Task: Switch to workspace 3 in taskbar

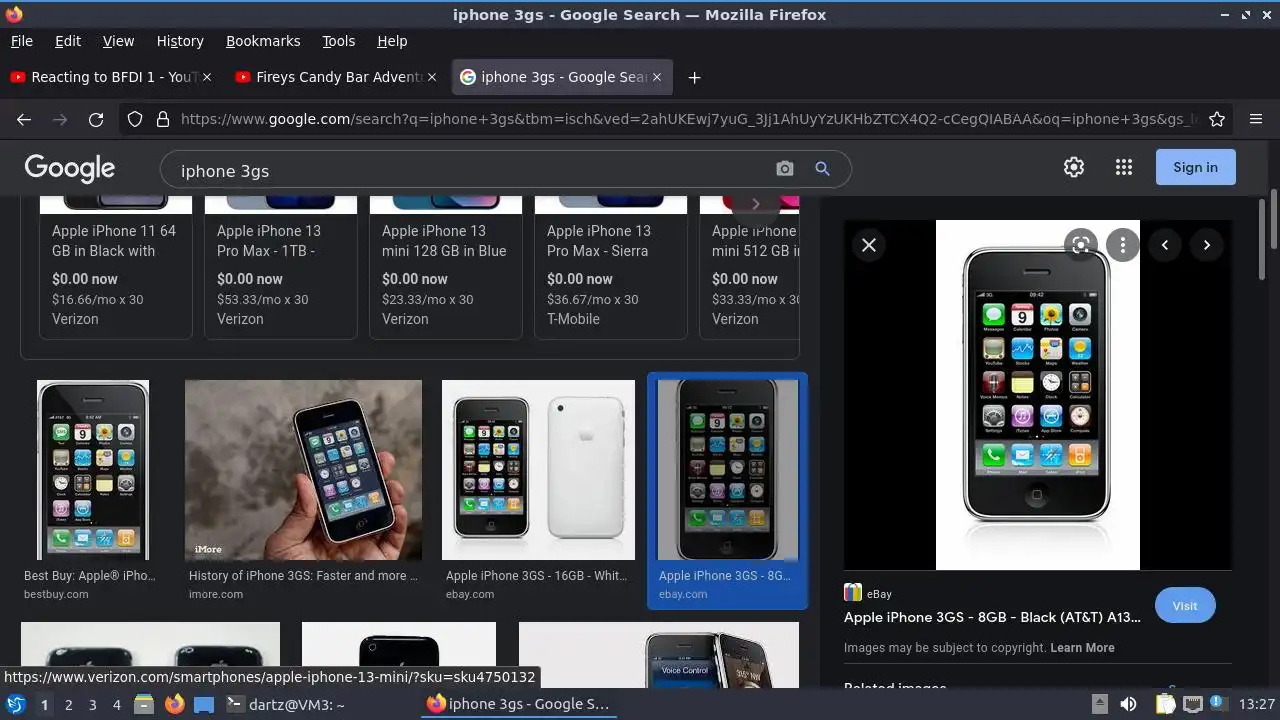Action: click(x=92, y=705)
